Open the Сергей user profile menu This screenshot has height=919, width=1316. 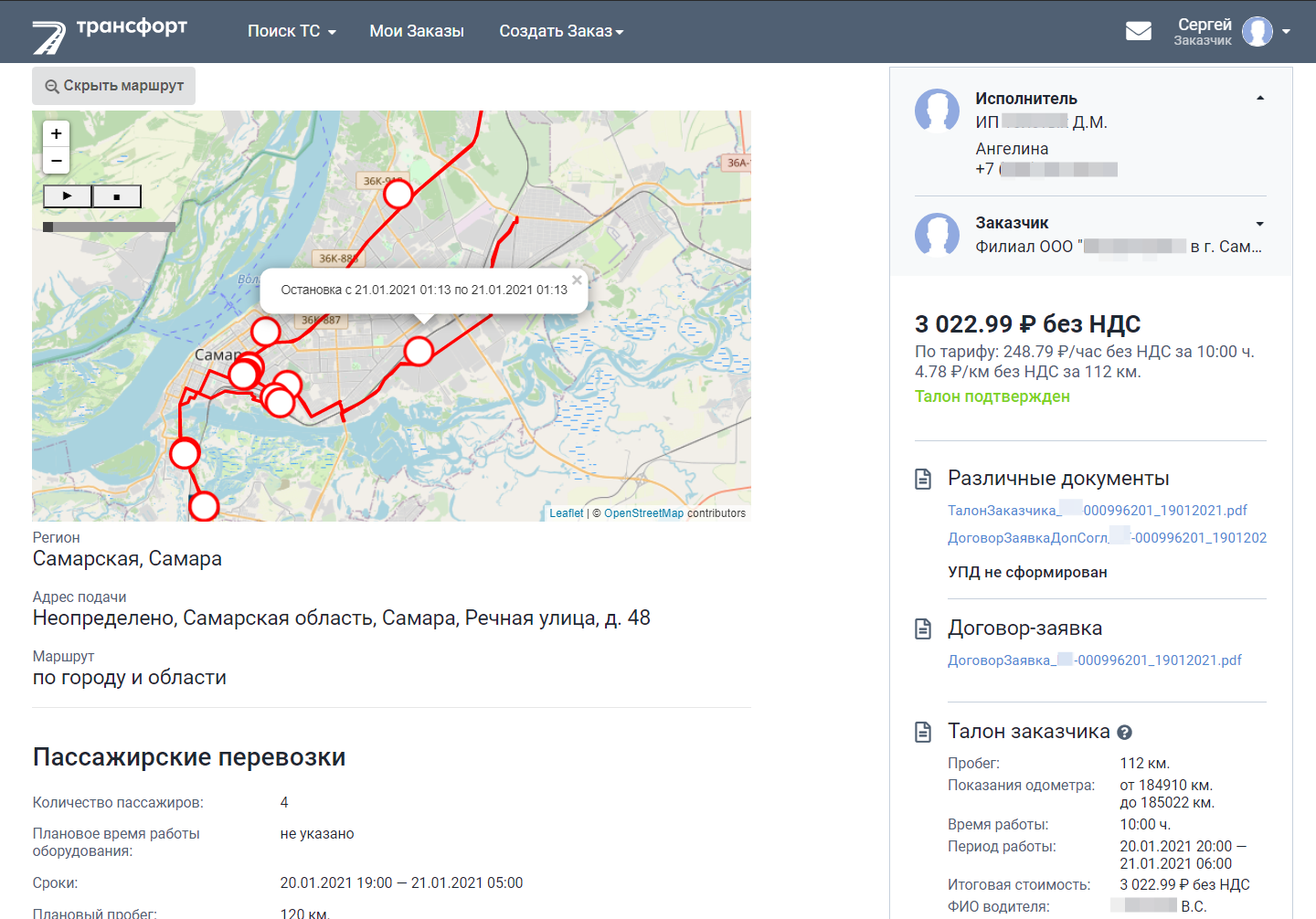pos(1234,31)
